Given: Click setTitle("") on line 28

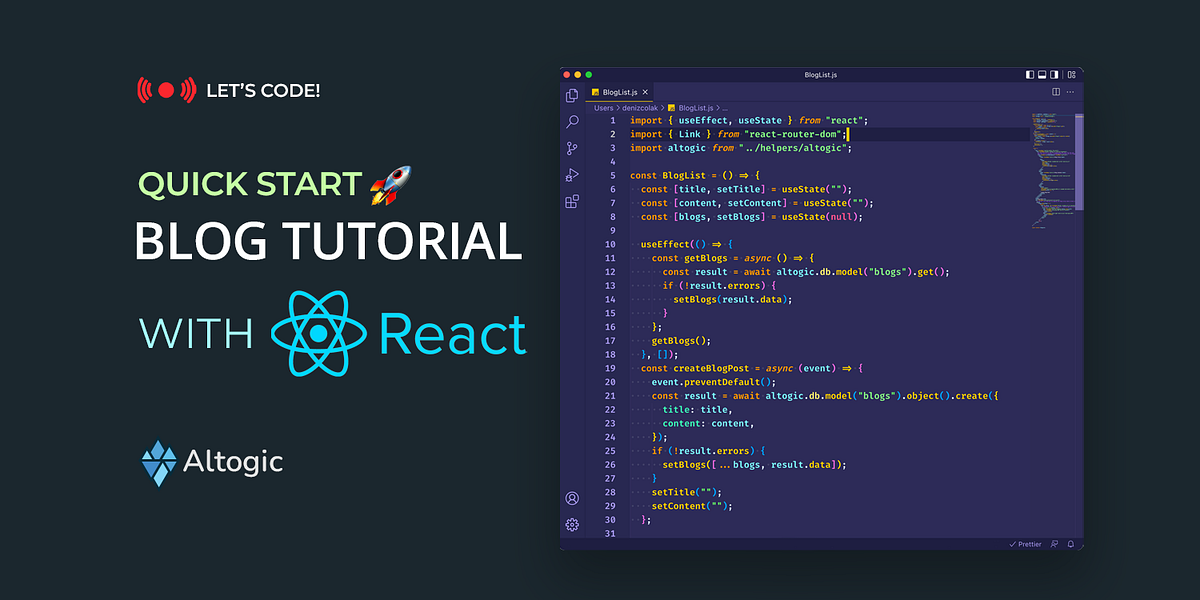Looking at the screenshot, I should (x=685, y=492).
